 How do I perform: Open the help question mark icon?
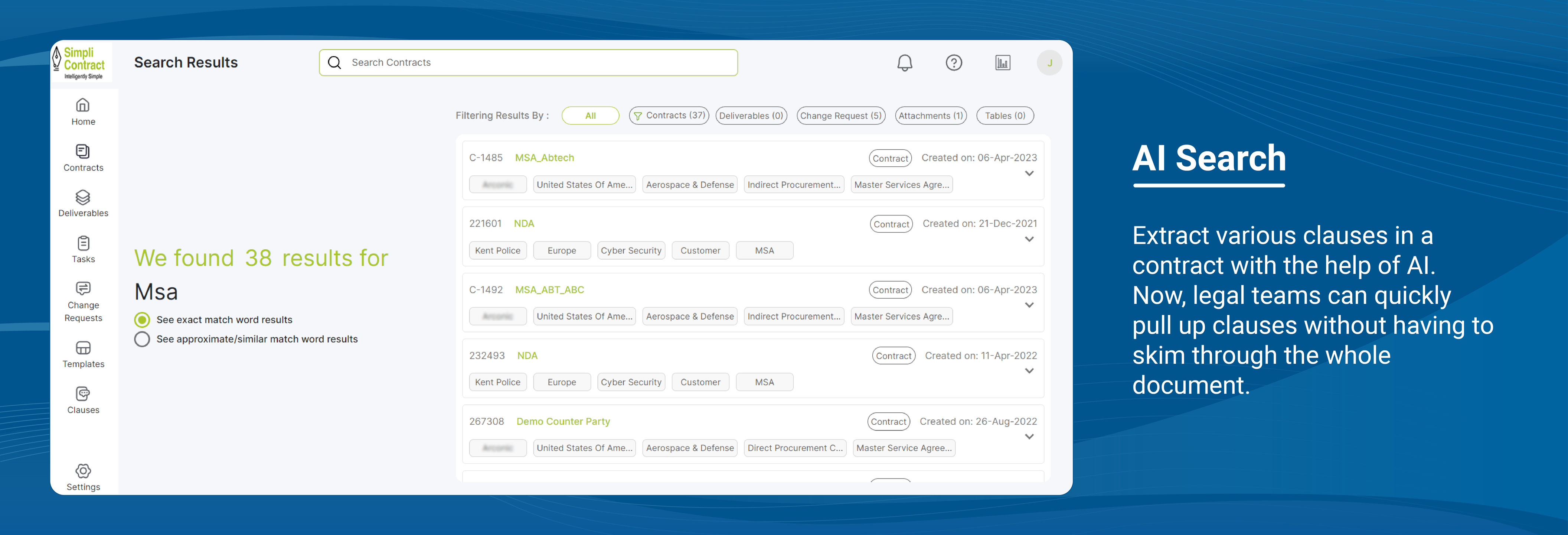(953, 63)
